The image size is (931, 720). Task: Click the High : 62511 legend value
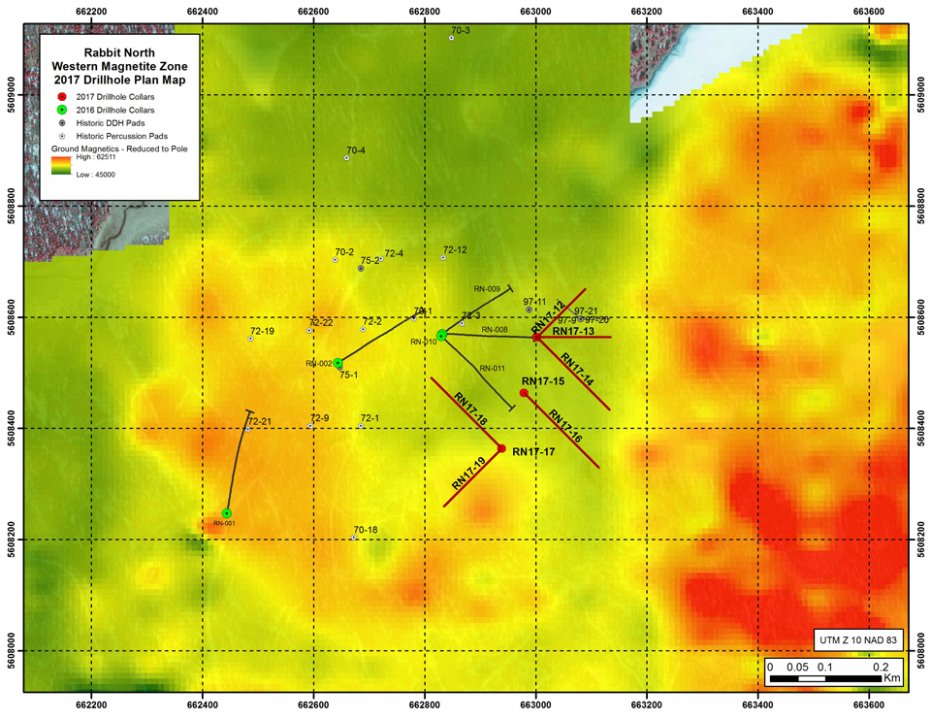pyautogui.click(x=96, y=157)
